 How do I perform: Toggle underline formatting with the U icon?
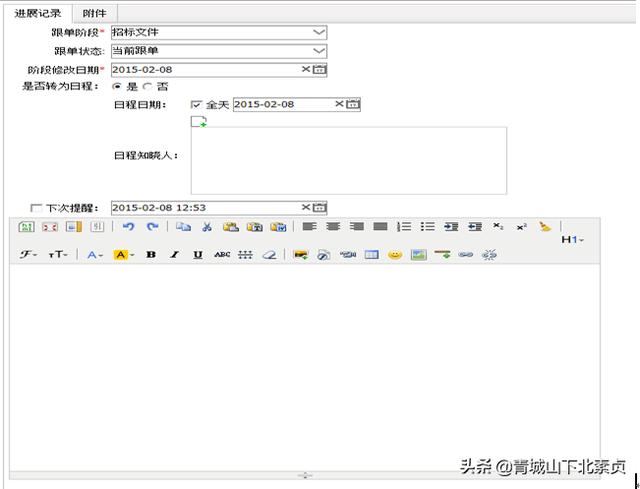198,255
